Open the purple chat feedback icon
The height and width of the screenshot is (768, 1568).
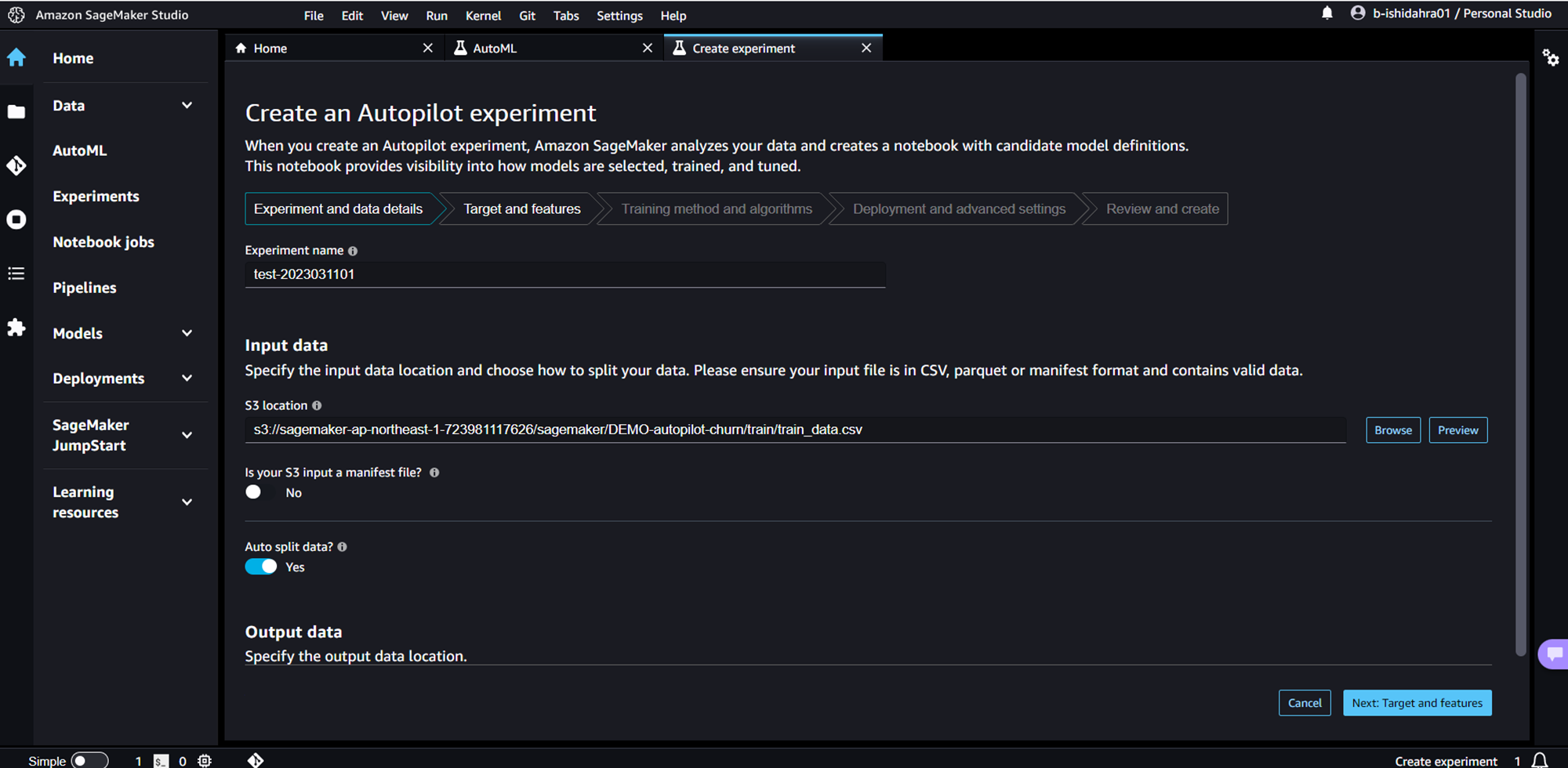coord(1554,654)
